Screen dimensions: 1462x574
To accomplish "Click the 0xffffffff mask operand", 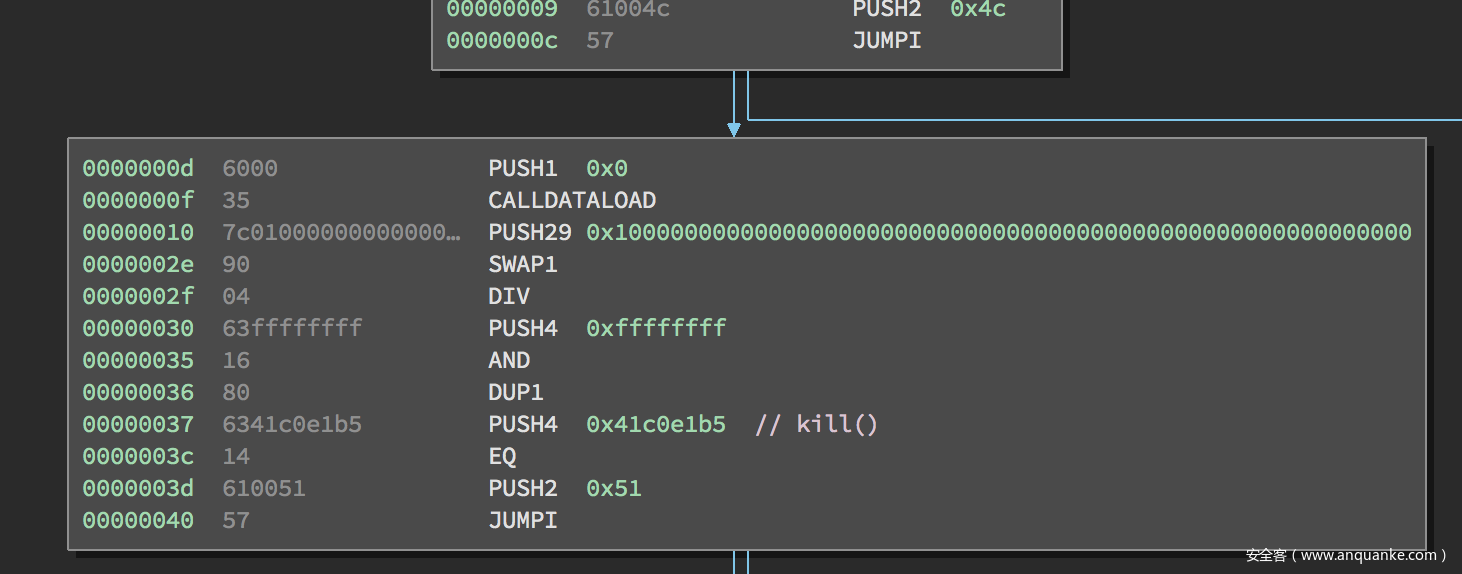I will pos(655,328).
